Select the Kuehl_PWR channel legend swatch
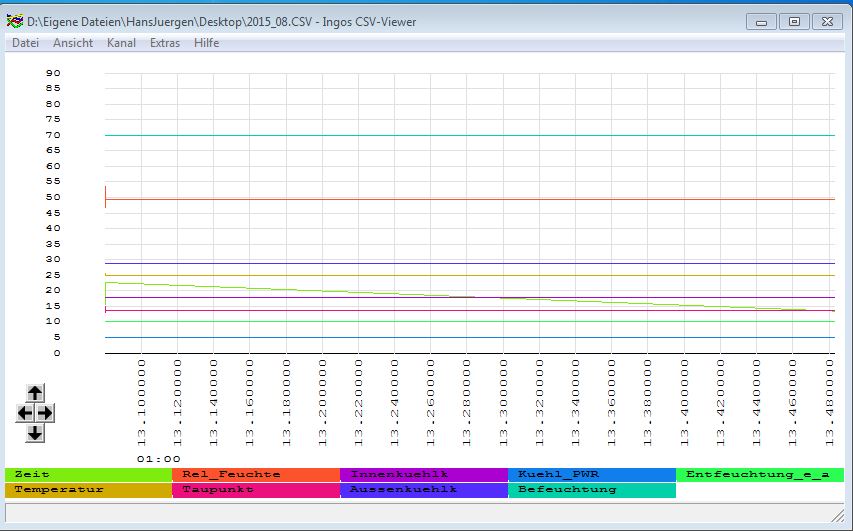The height and width of the screenshot is (531, 853). pos(592,474)
